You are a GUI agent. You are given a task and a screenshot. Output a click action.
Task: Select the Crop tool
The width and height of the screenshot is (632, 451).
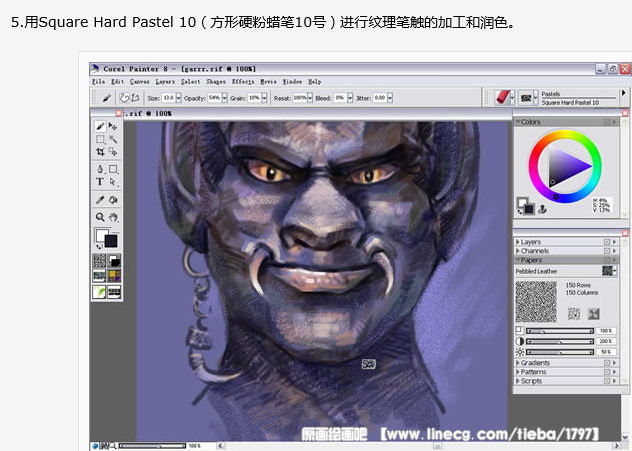(100, 152)
